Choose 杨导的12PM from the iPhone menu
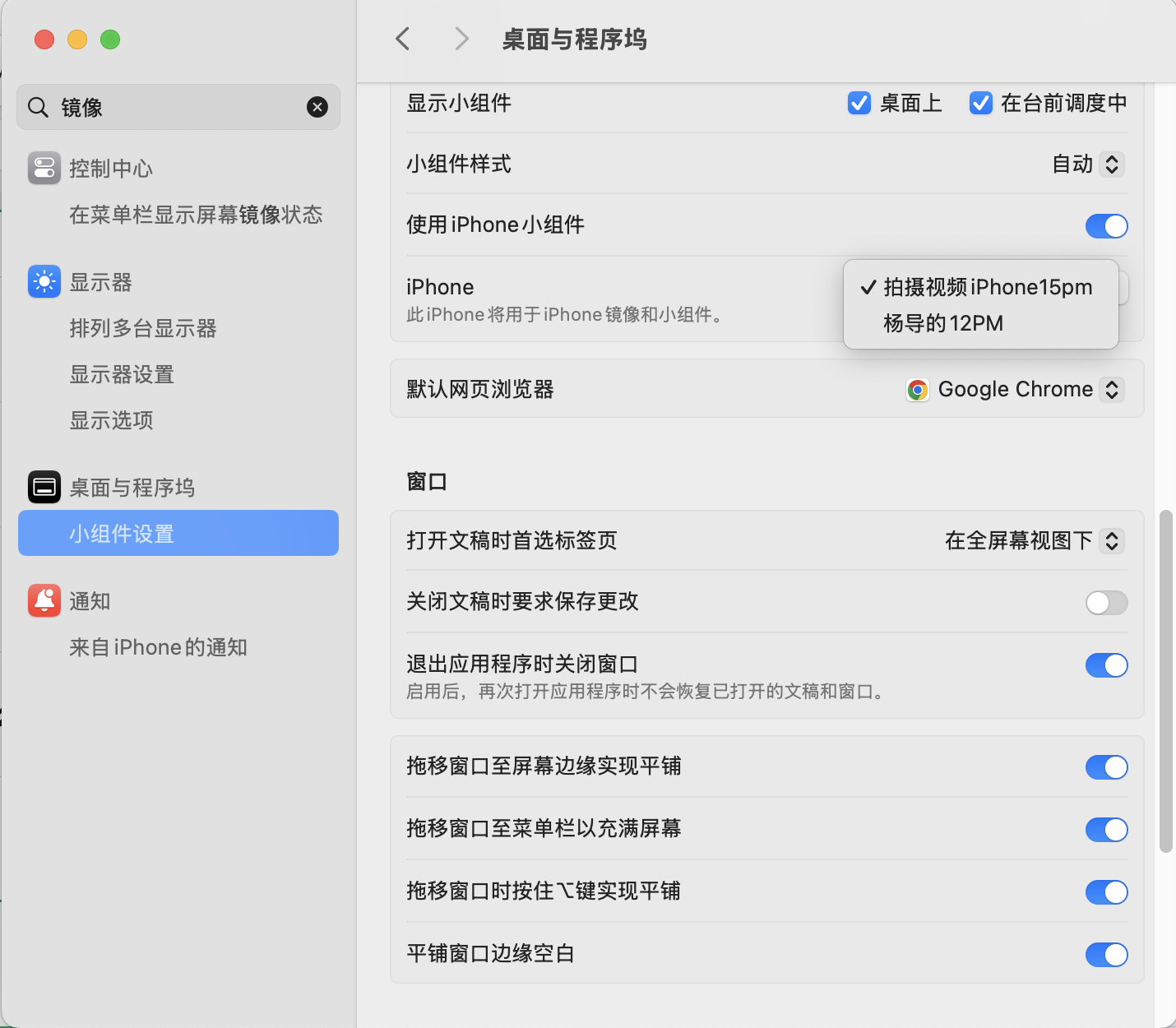The height and width of the screenshot is (1028, 1176). pyautogui.click(x=980, y=323)
